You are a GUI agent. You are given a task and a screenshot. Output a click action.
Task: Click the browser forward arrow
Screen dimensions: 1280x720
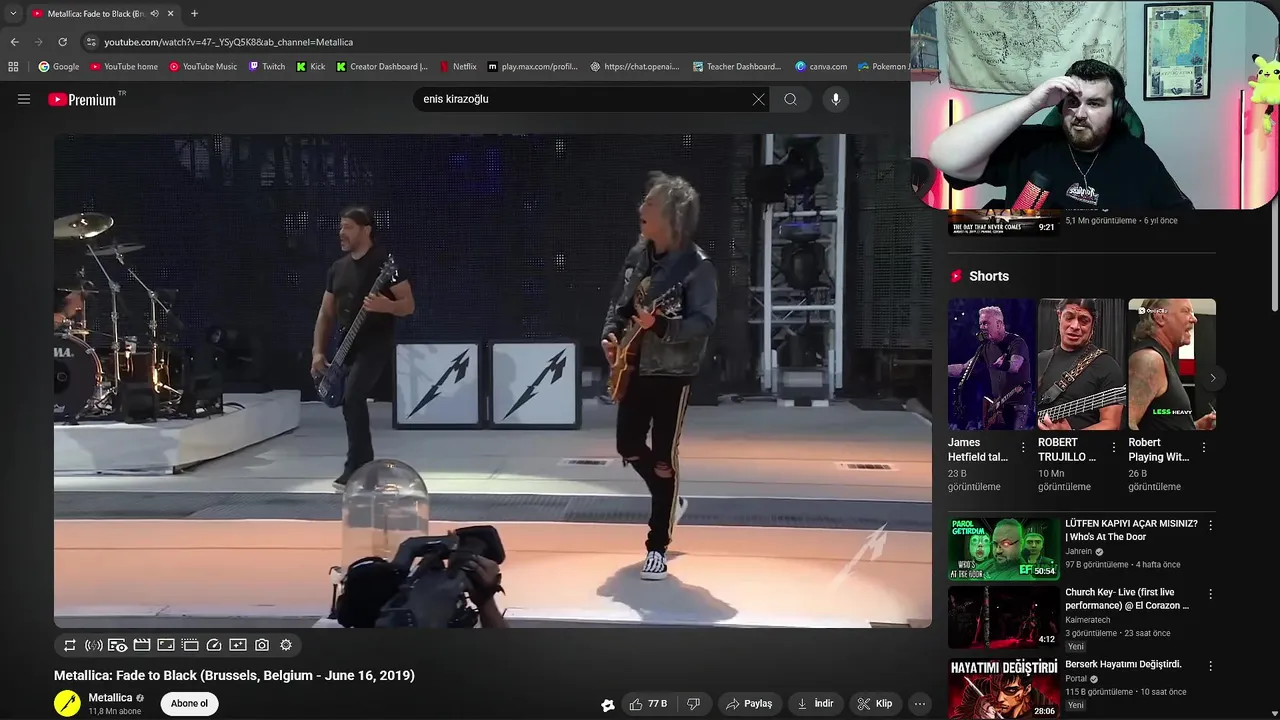tap(38, 42)
